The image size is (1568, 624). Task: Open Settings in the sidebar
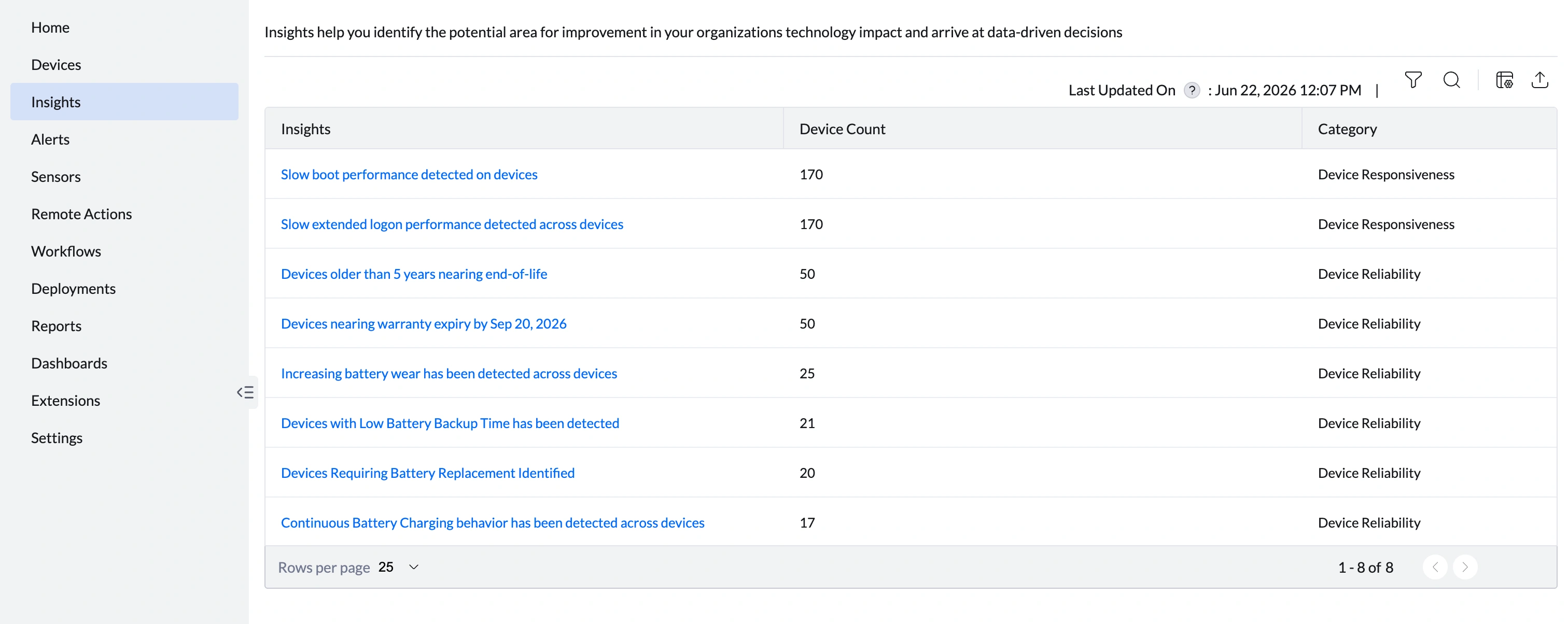tap(124, 438)
